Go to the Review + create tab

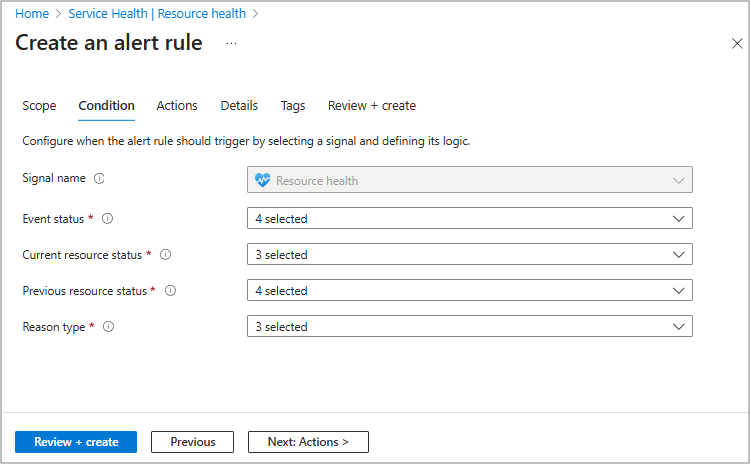pos(371,106)
